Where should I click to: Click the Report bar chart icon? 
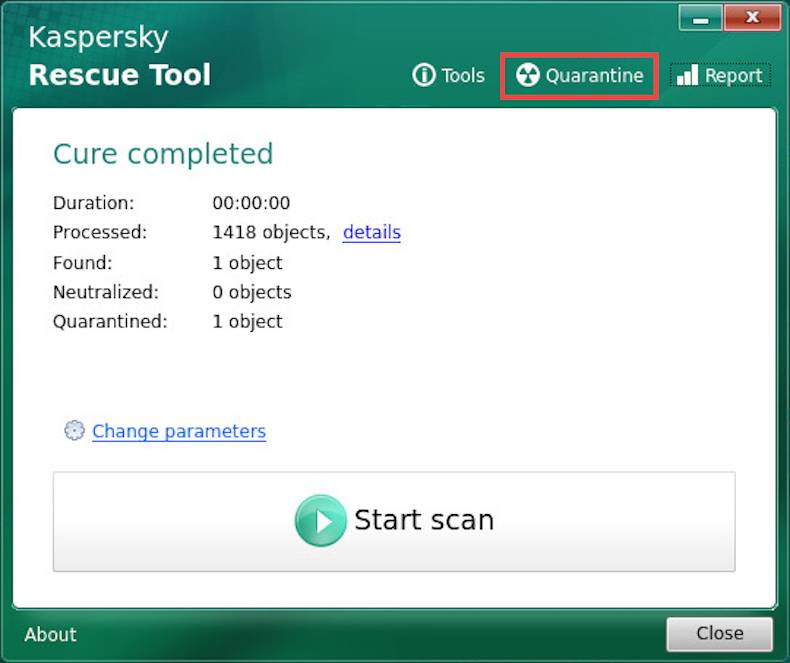(687, 76)
